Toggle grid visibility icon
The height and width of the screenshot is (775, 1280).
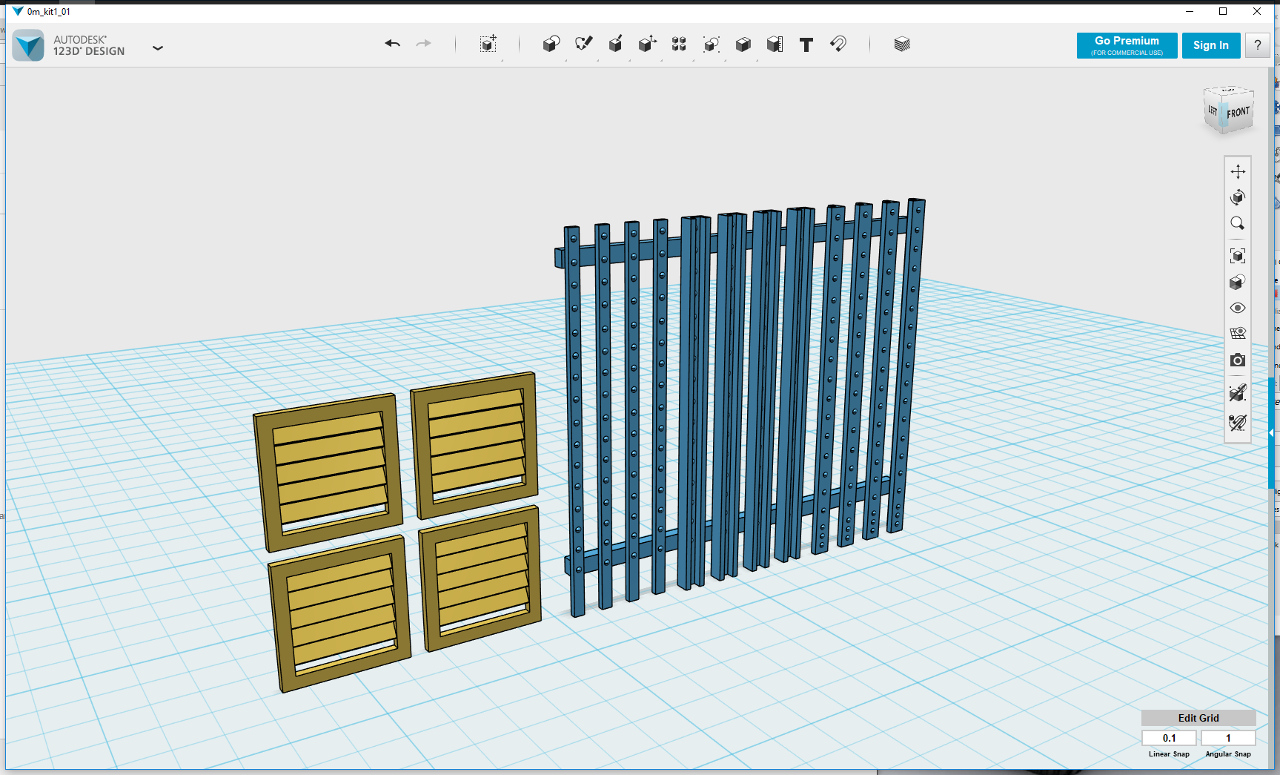click(1238, 334)
